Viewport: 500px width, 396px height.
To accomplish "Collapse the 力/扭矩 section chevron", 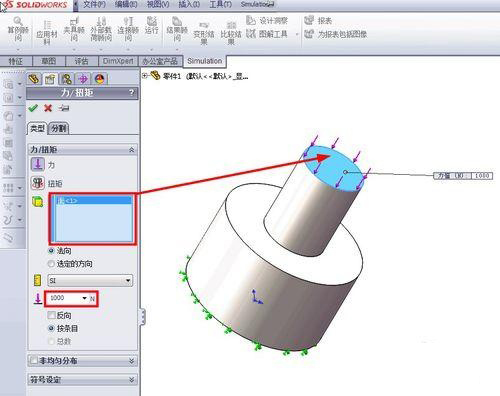I will [x=132, y=150].
